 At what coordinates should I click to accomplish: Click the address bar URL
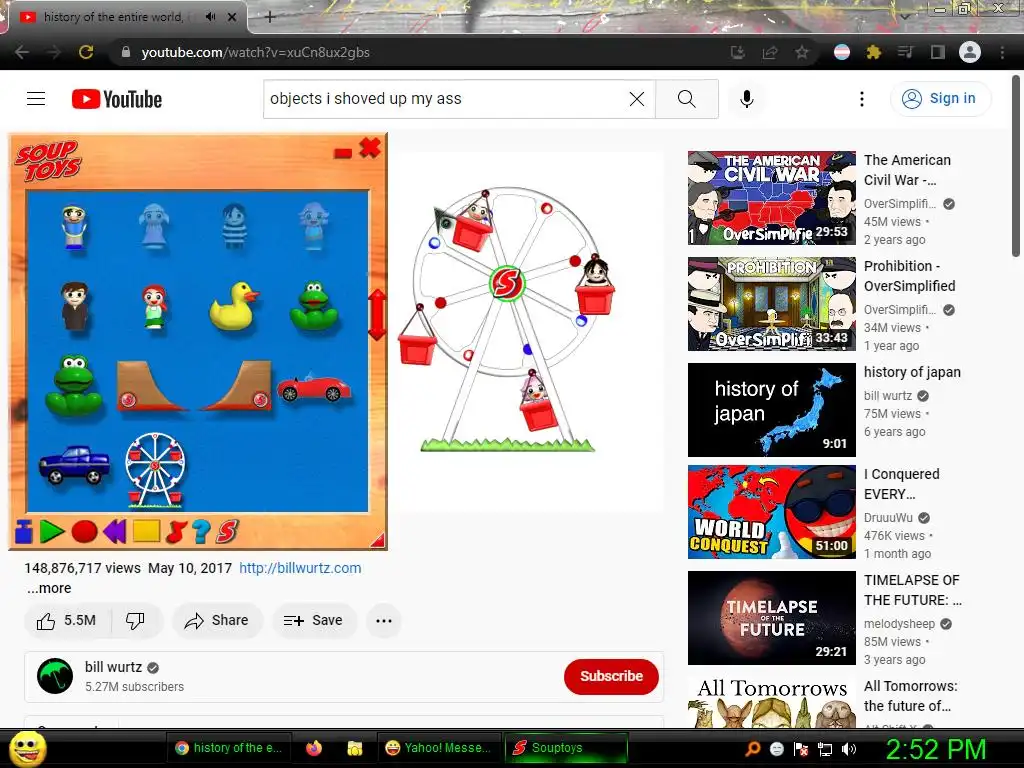click(255, 52)
